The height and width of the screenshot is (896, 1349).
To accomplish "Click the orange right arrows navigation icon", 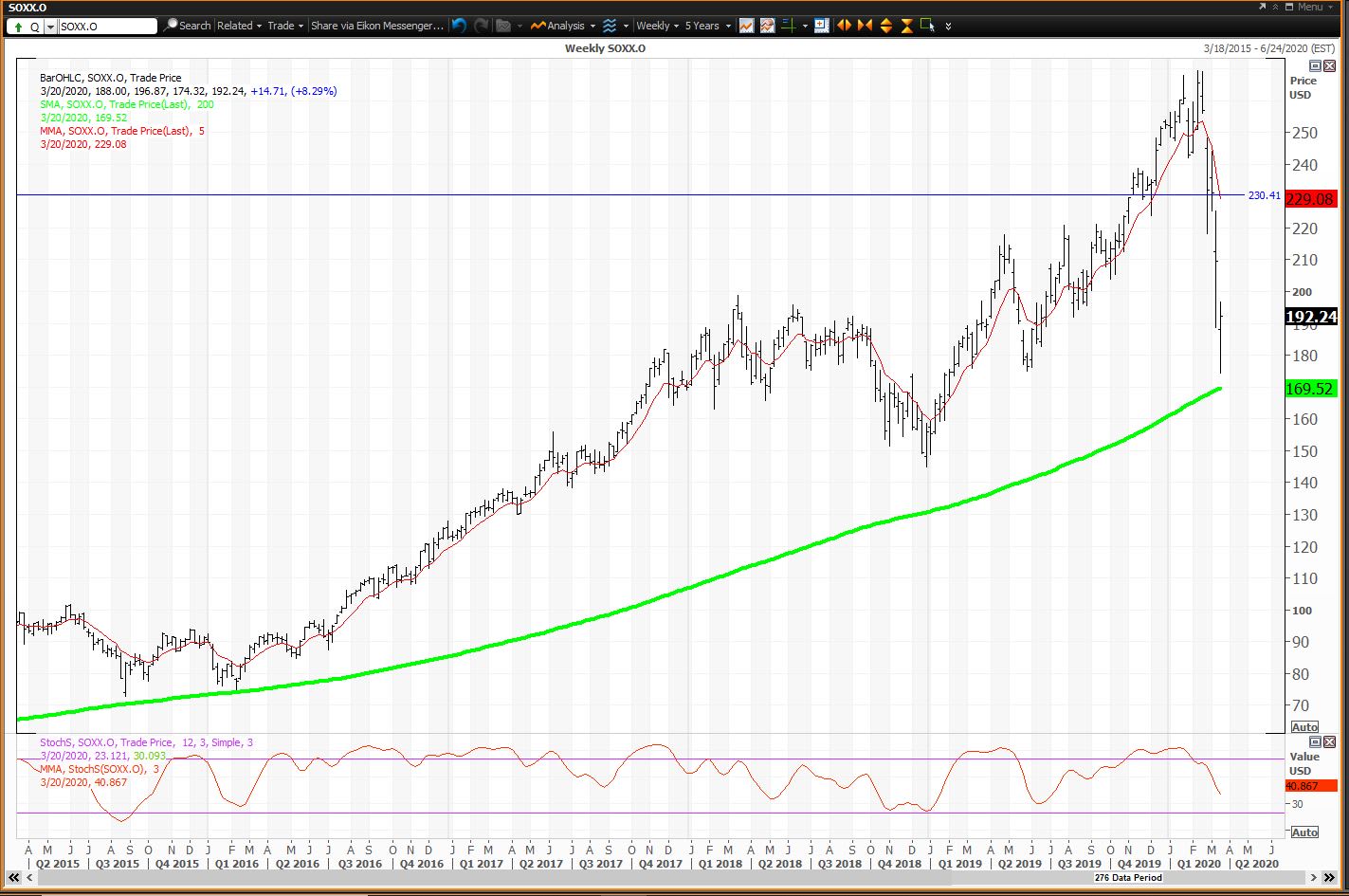I will click(865, 26).
